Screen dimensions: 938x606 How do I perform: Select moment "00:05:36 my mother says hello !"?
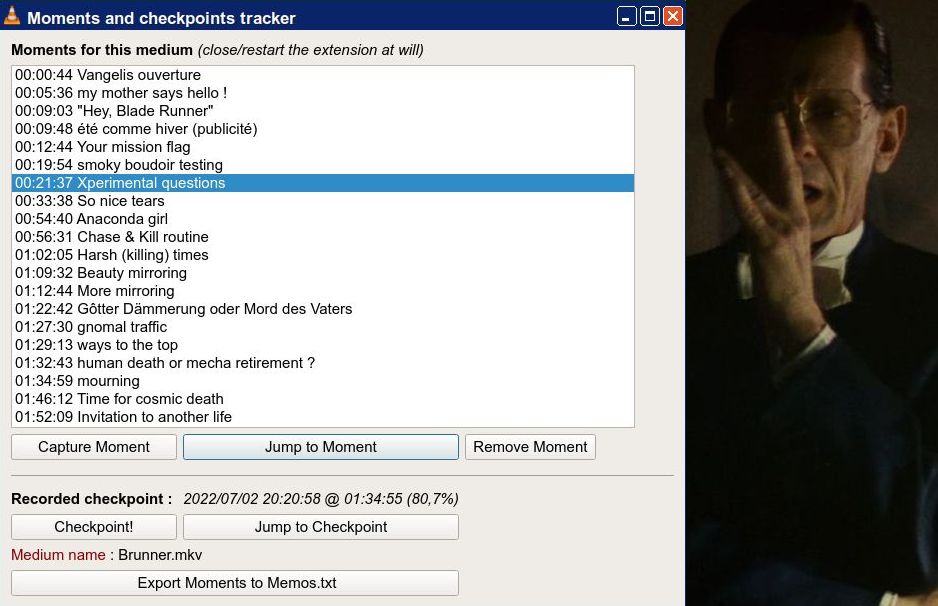[x=323, y=93]
